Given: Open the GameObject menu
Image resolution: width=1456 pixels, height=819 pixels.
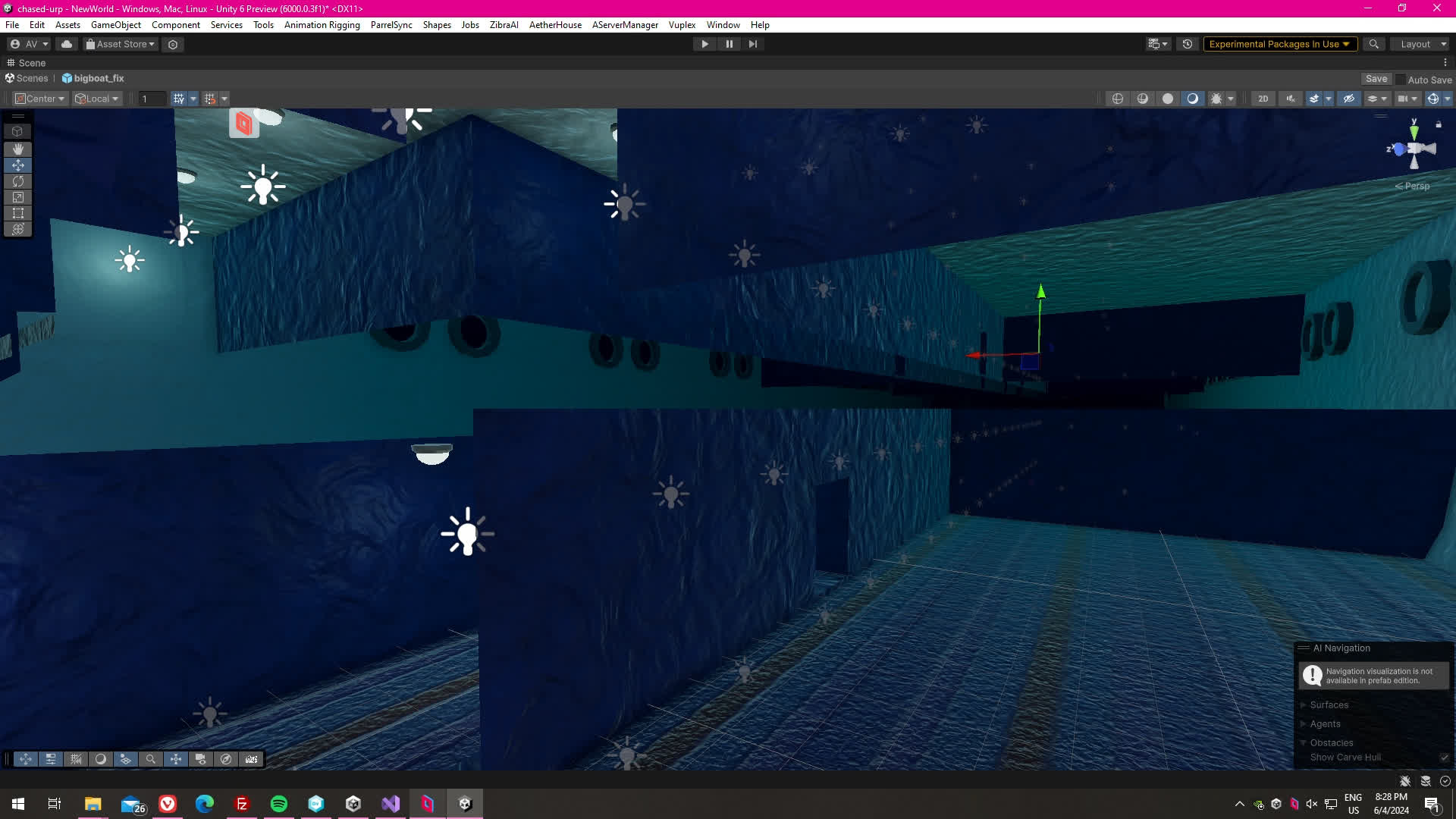Looking at the screenshot, I should [x=115, y=25].
